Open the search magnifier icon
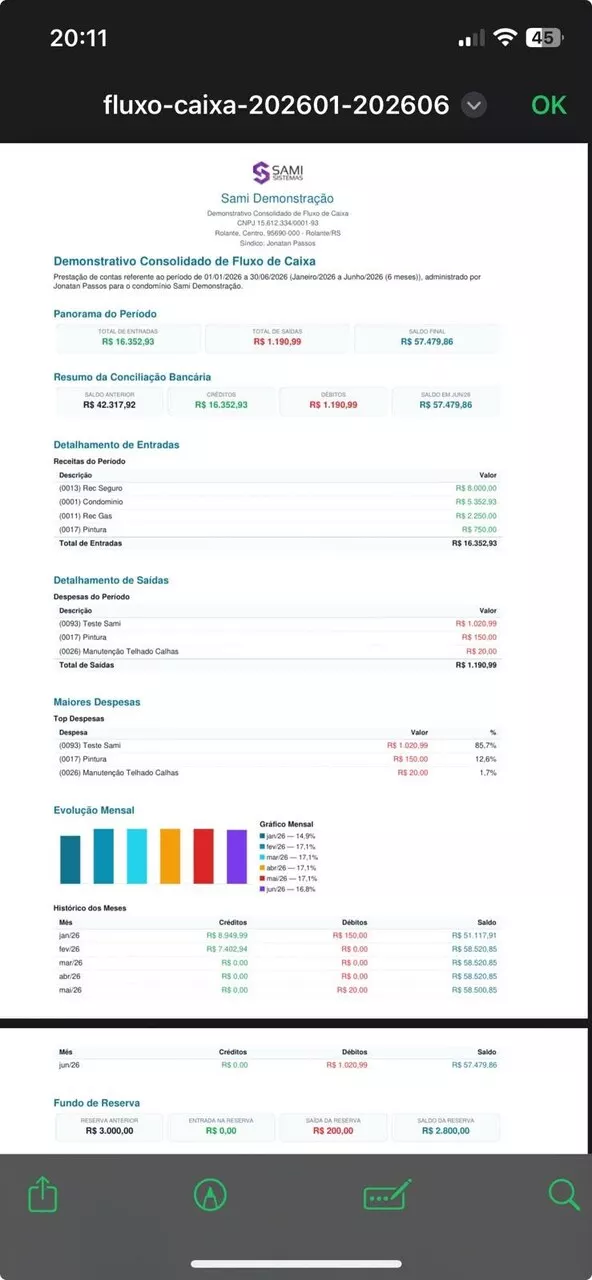Image resolution: width=592 pixels, height=1280 pixels. [x=564, y=1194]
